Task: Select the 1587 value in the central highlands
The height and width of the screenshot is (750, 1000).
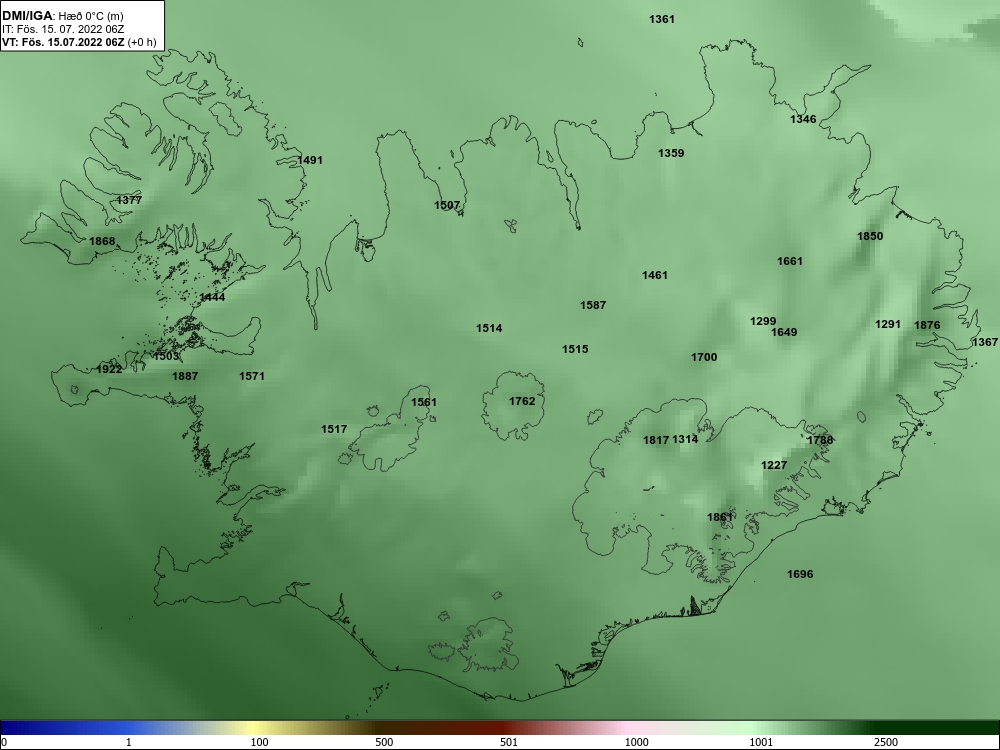Action: [592, 305]
